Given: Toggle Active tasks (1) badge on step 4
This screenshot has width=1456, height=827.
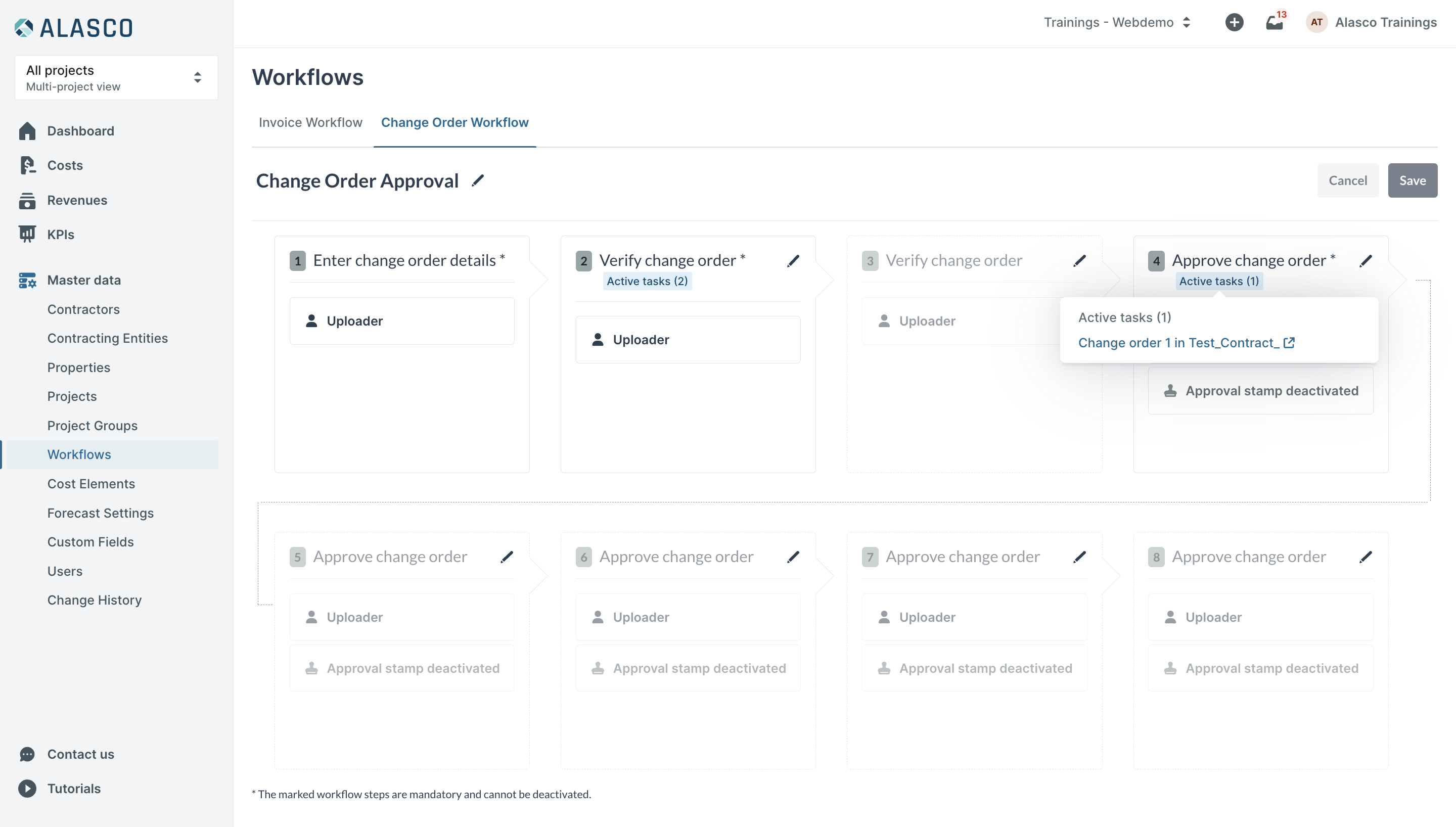Looking at the screenshot, I should (x=1219, y=281).
